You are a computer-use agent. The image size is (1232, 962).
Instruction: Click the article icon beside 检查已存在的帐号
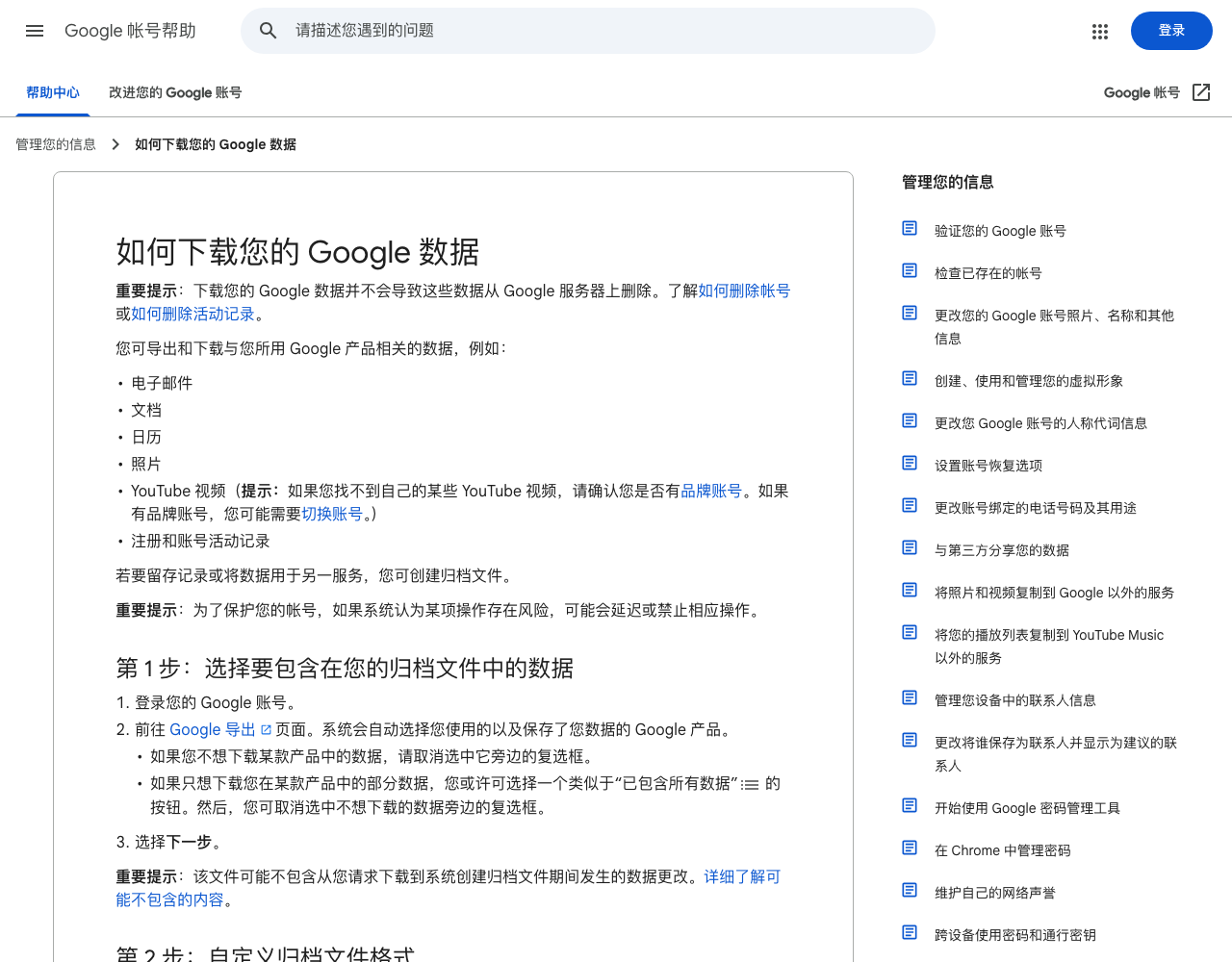(910, 270)
